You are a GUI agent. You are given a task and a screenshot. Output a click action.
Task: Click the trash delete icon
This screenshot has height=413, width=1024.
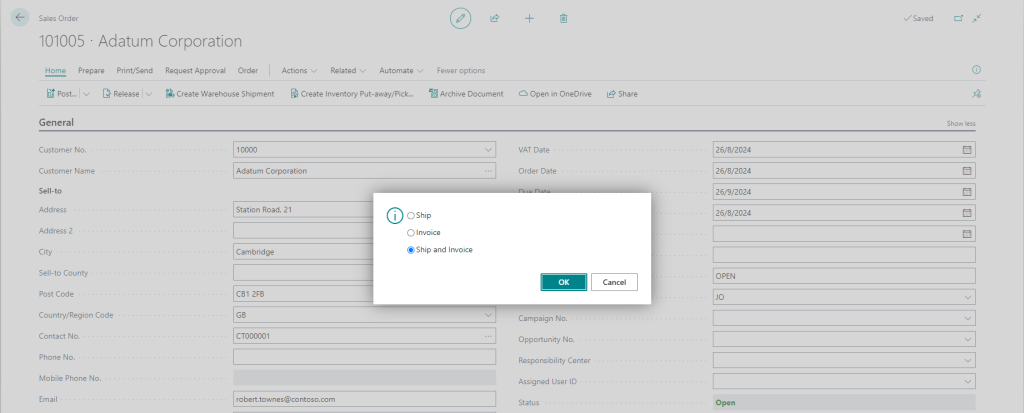(564, 18)
